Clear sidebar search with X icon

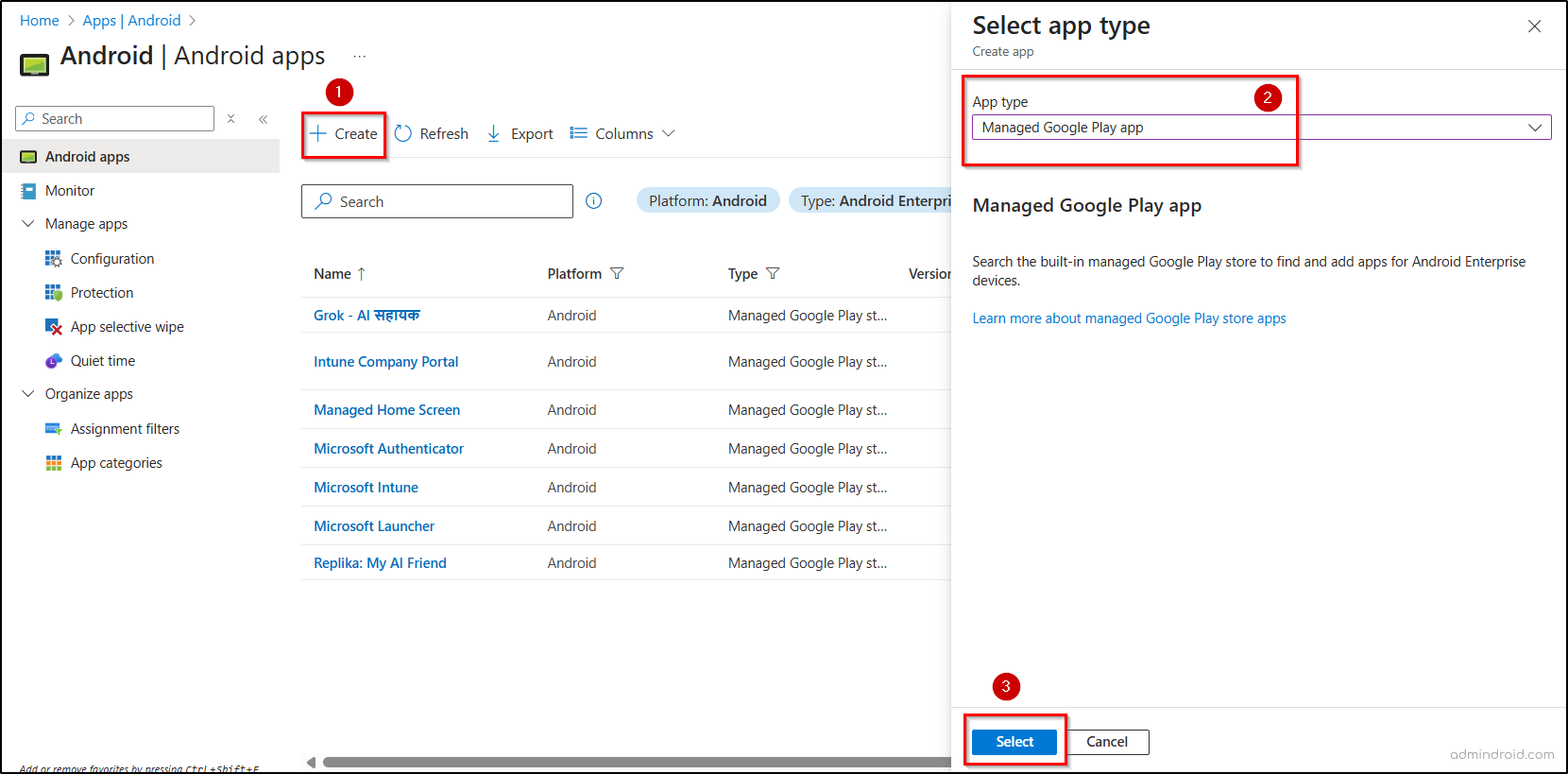coord(230,119)
